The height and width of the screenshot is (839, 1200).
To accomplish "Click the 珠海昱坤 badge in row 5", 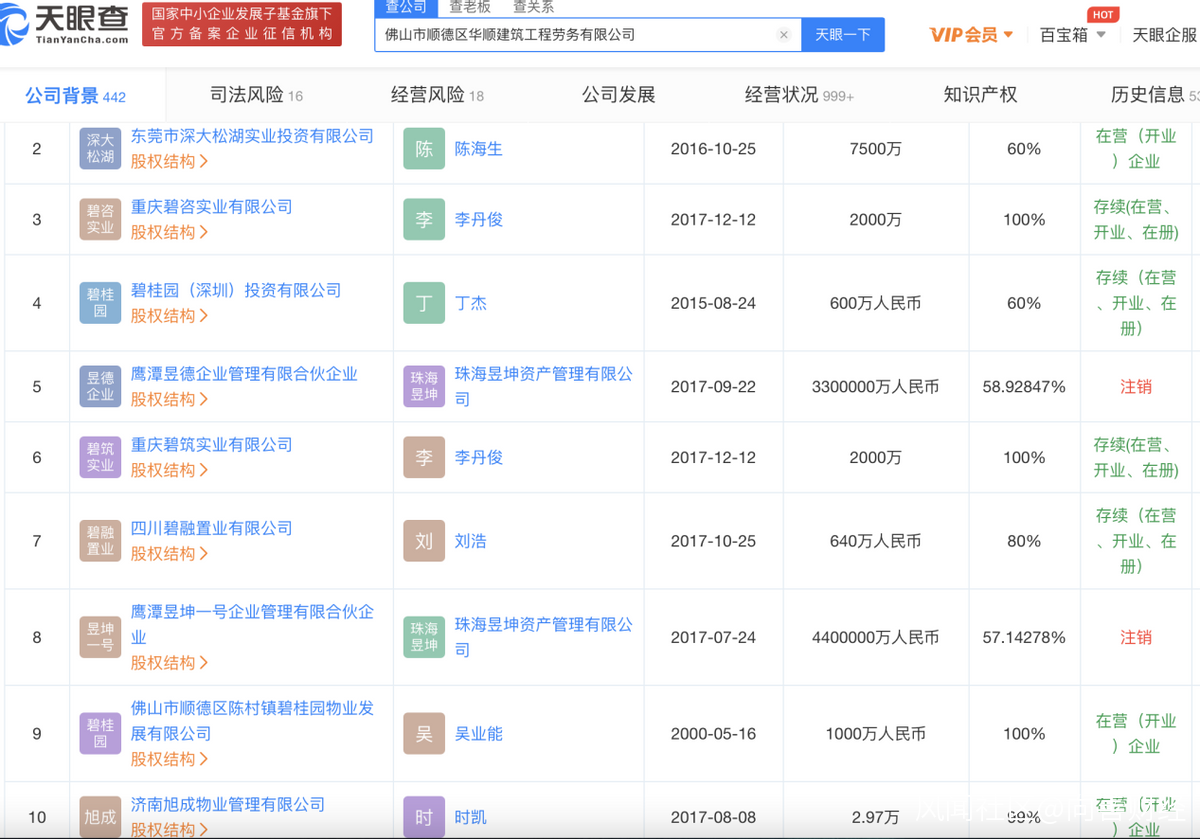I will coord(424,387).
